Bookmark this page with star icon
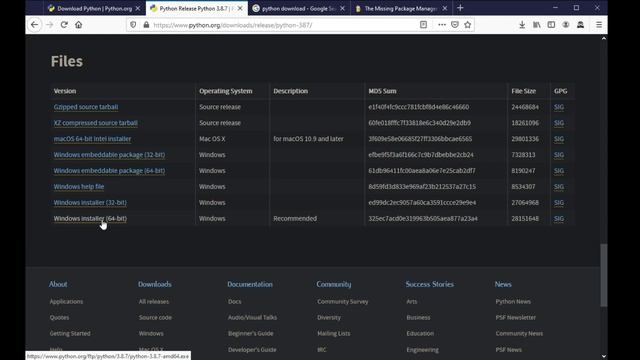Screen dimensions: 640x360 tap(468, 25)
